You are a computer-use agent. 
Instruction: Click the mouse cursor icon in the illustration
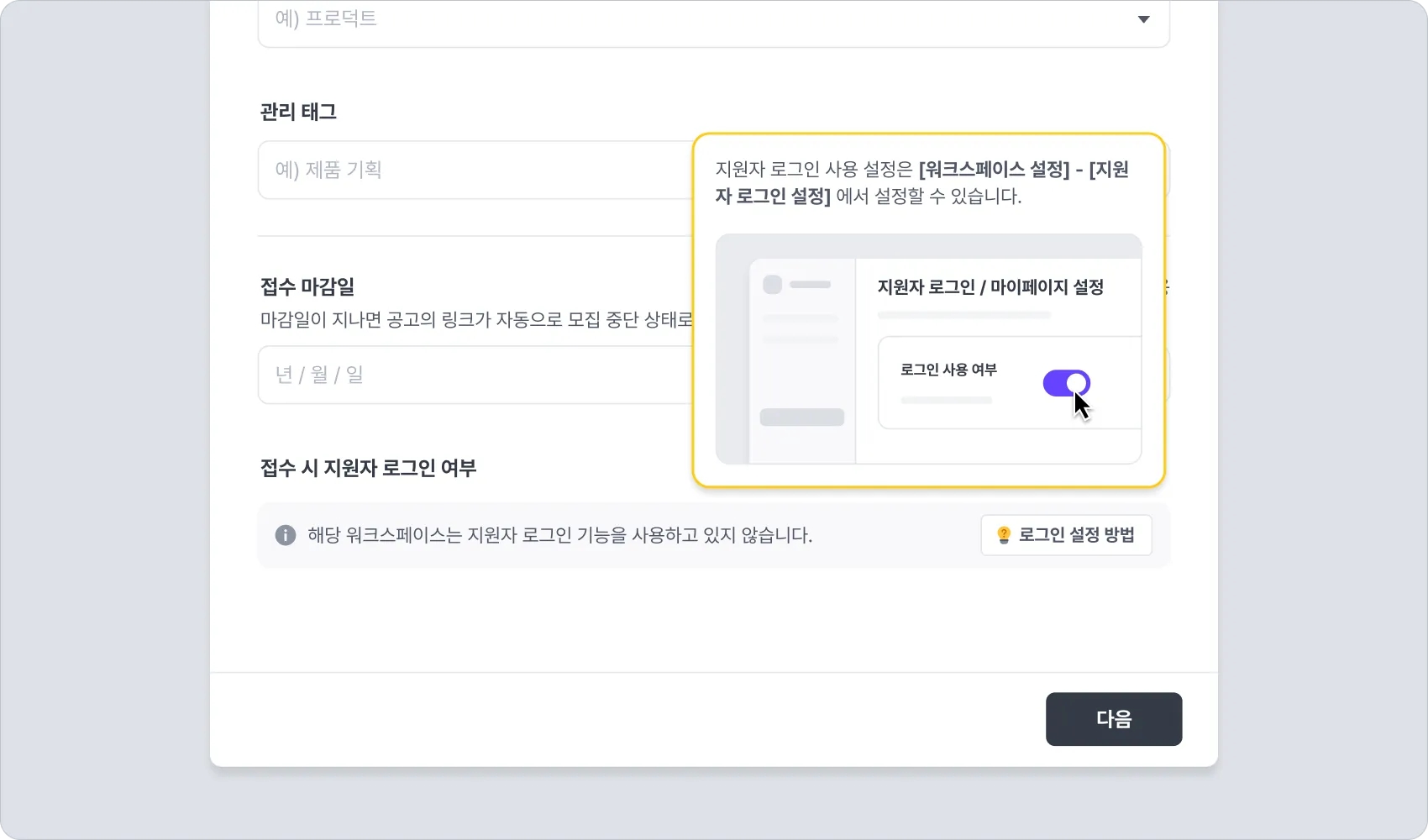tap(1081, 406)
